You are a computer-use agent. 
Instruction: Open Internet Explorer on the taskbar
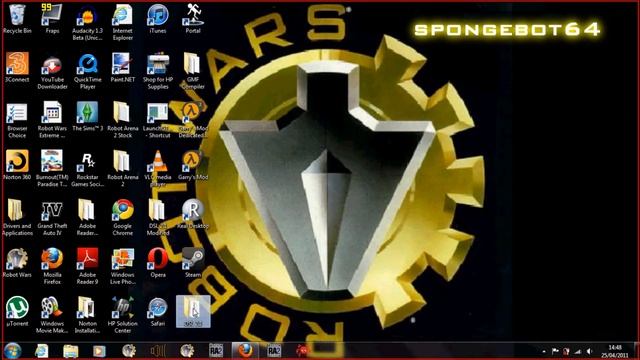41,351
